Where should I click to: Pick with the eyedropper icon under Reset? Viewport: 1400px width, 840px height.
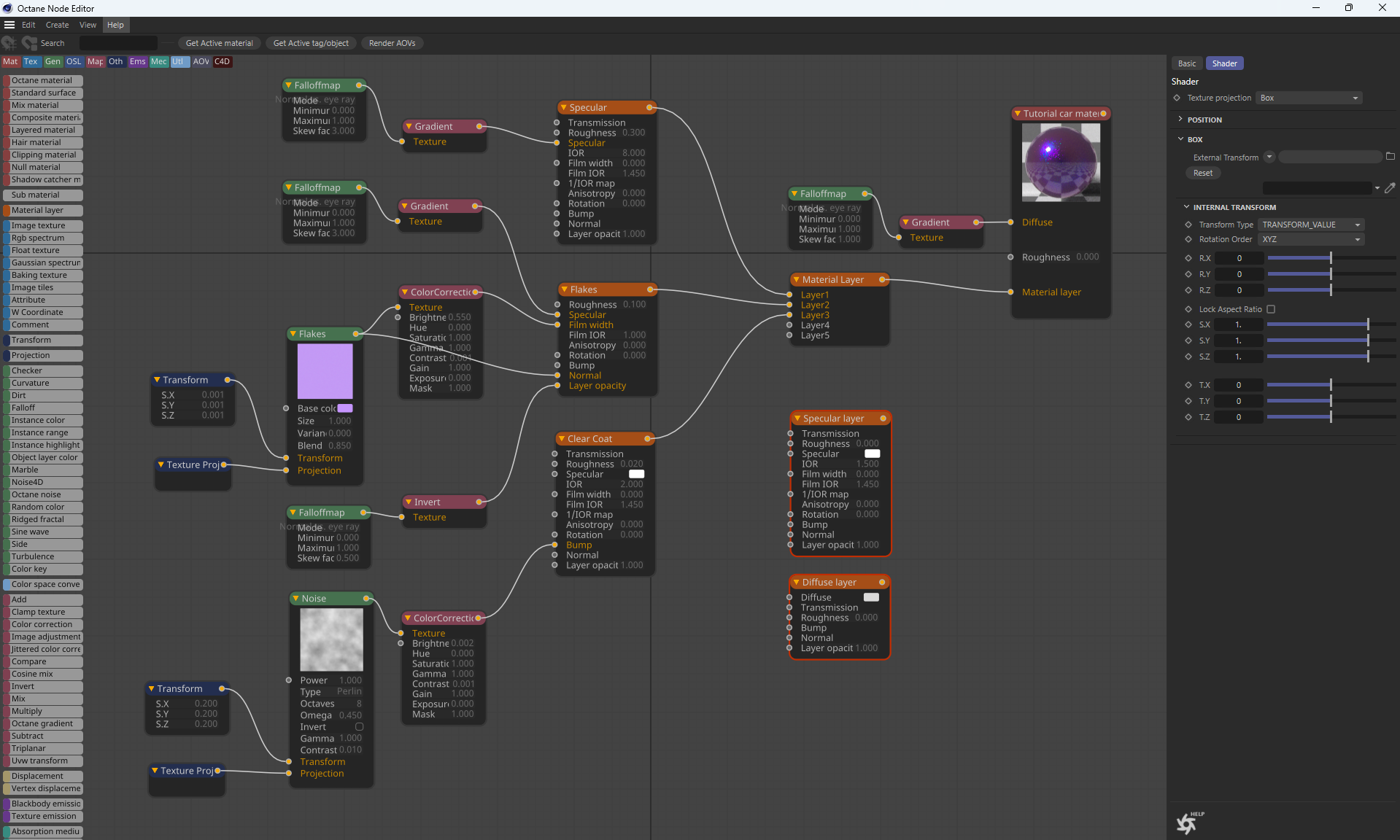point(1391,187)
